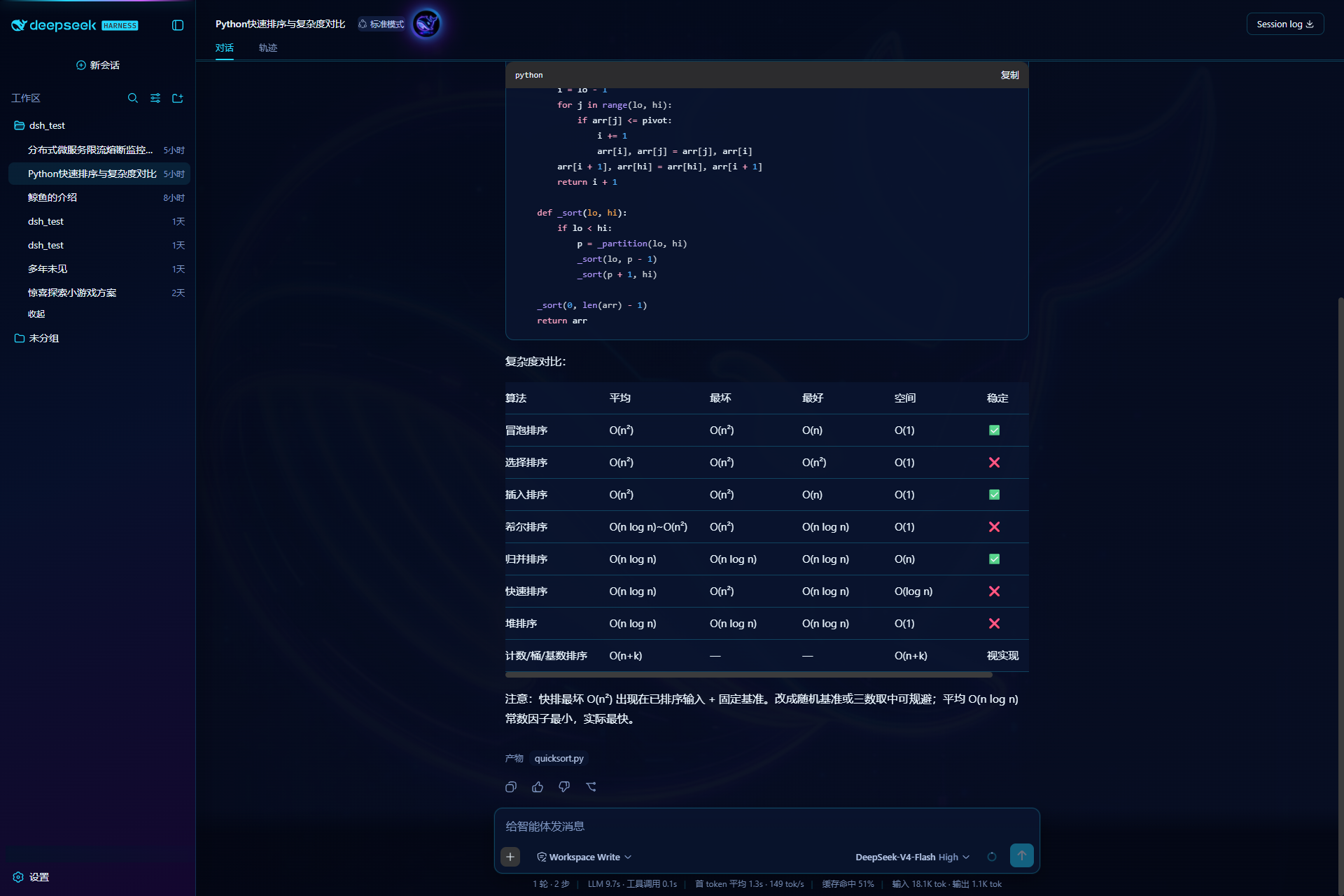1344x896 pixels.
Task: Click the glowing whale avatar icon
Action: point(426,24)
